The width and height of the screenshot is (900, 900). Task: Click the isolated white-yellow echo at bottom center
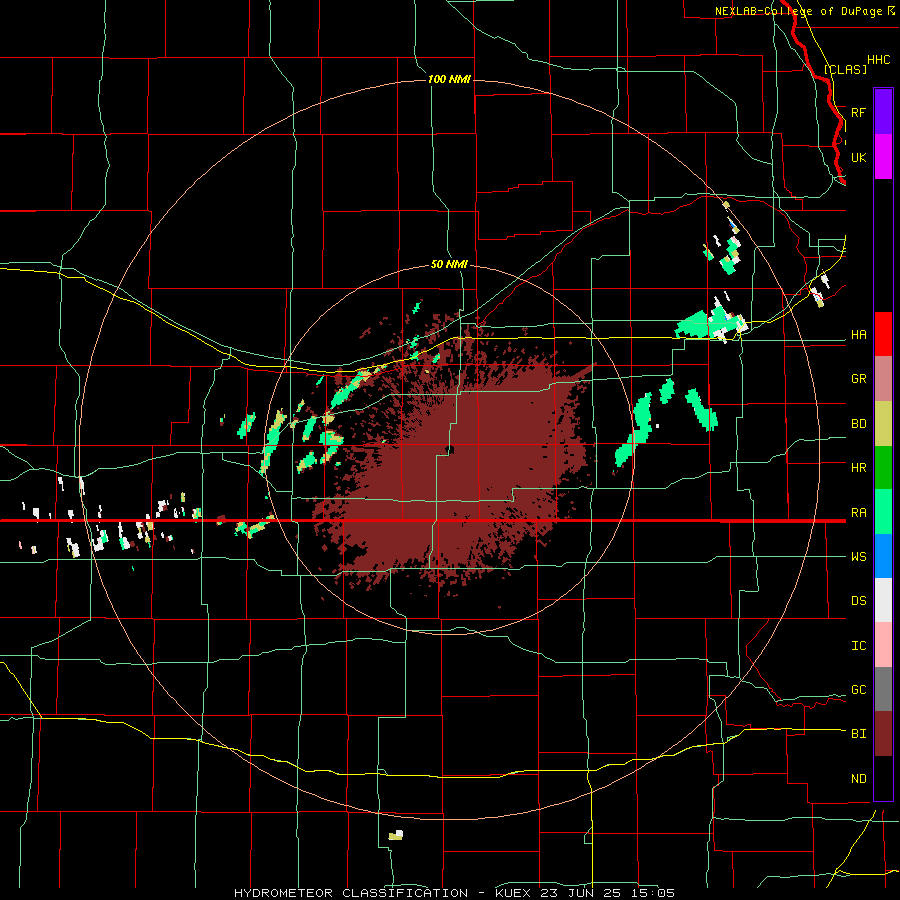click(x=395, y=835)
